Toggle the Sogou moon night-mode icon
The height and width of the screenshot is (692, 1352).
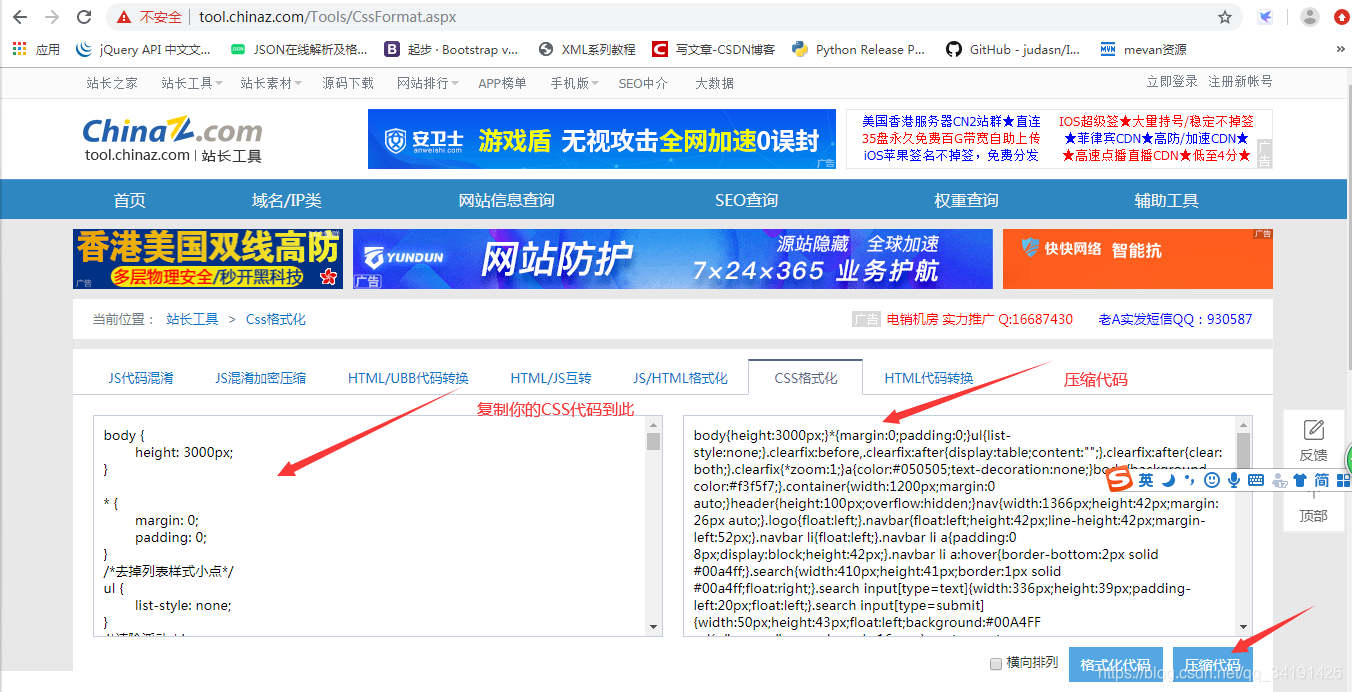[x=1166, y=480]
